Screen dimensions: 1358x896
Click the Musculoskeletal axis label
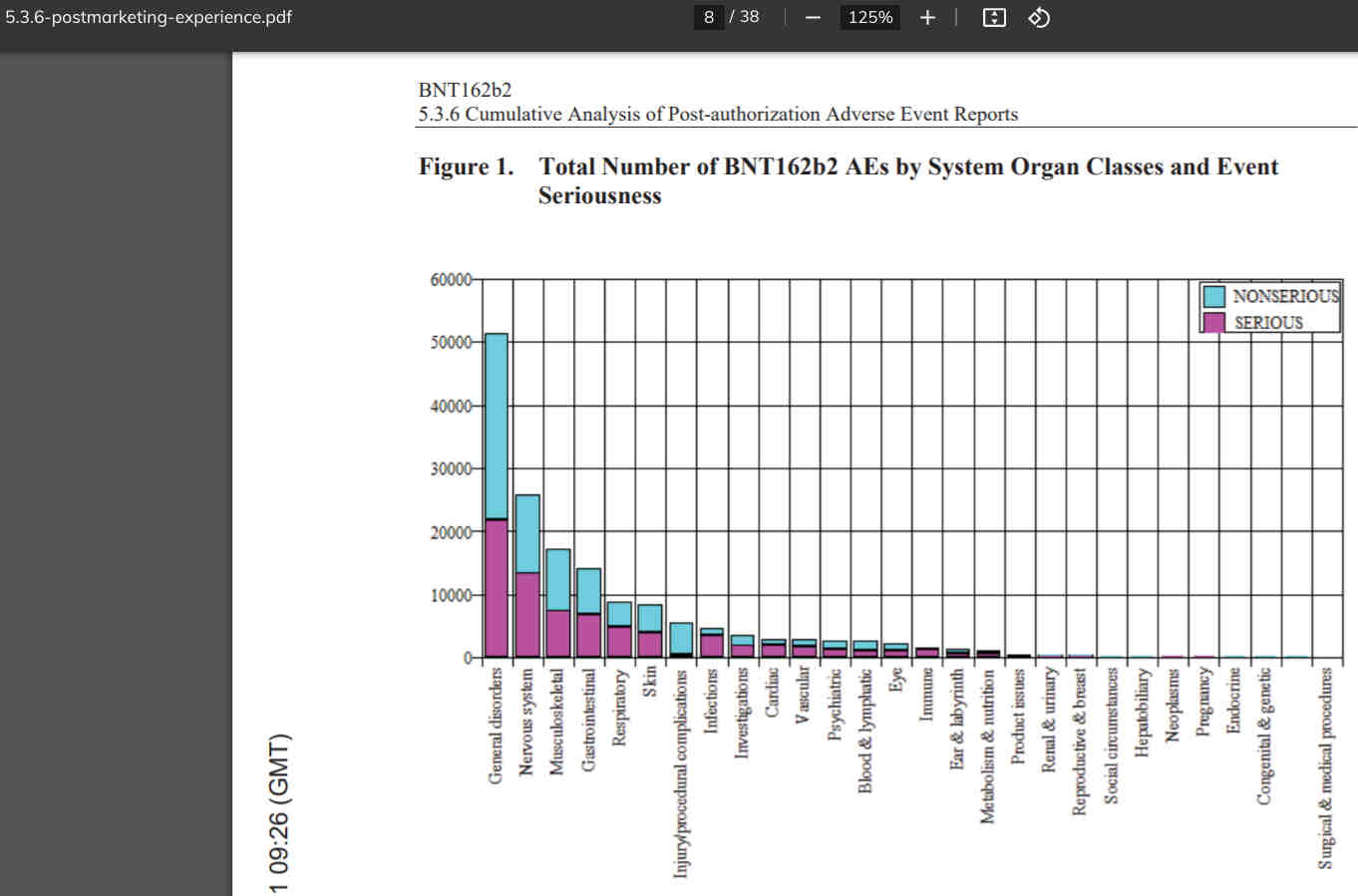557,721
